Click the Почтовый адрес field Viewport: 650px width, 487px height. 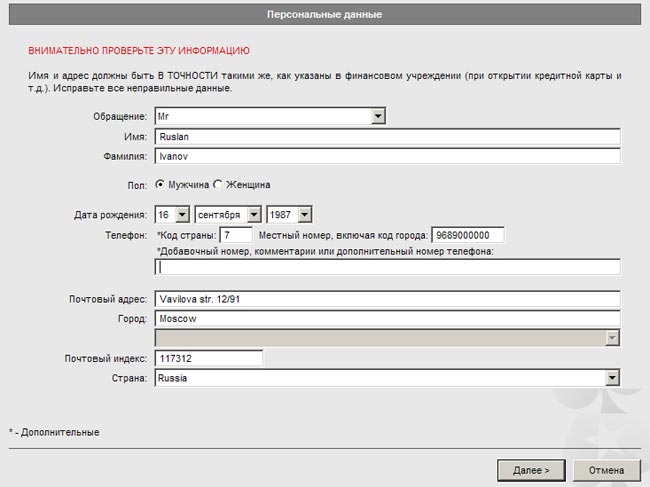pyautogui.click(x=387, y=299)
